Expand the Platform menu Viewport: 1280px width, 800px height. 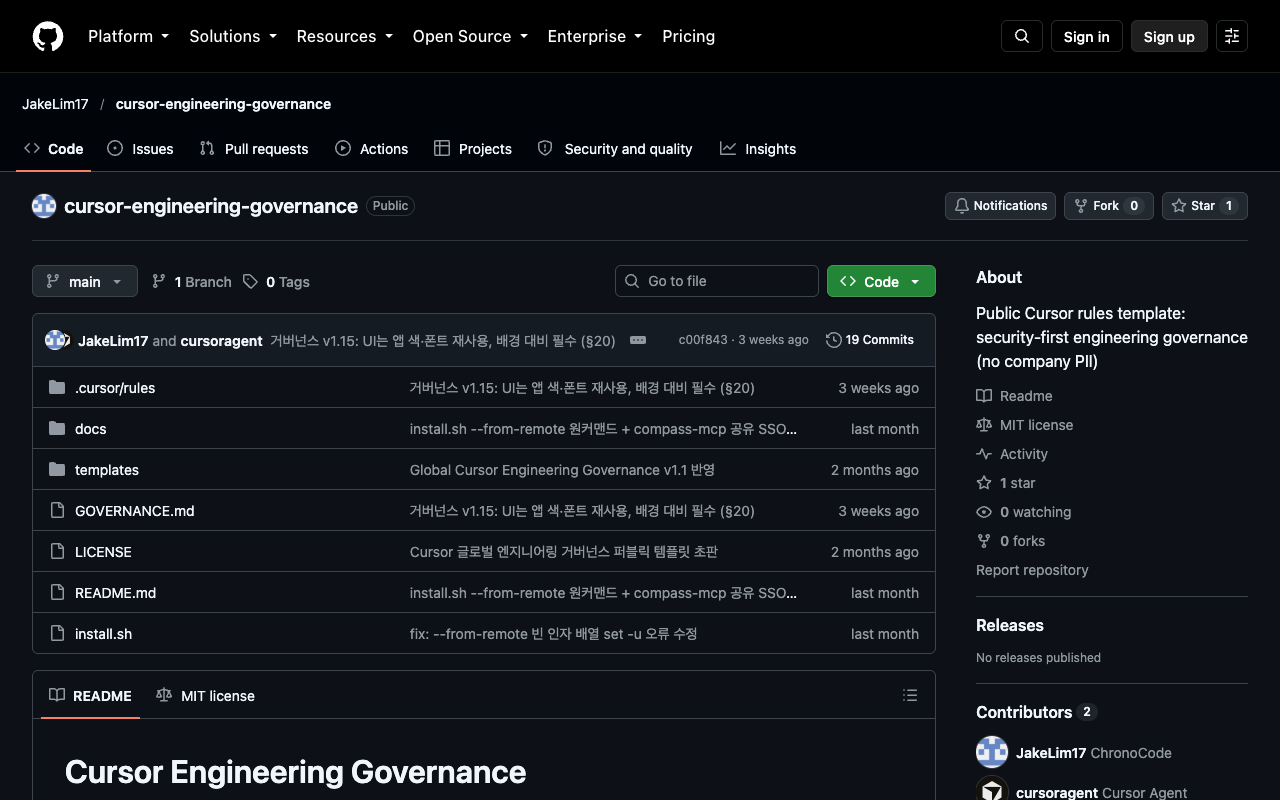128,36
